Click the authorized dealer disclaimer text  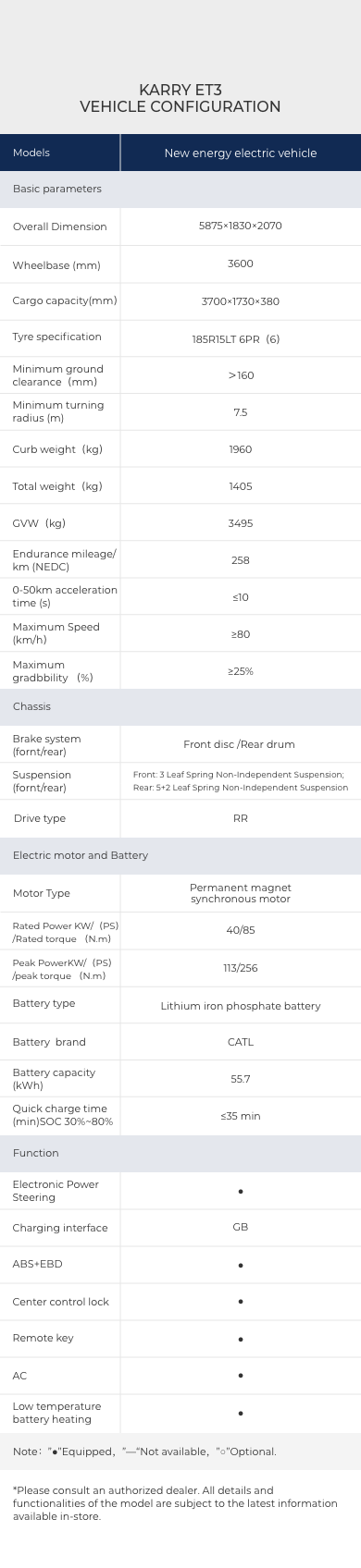[x=175, y=1503]
